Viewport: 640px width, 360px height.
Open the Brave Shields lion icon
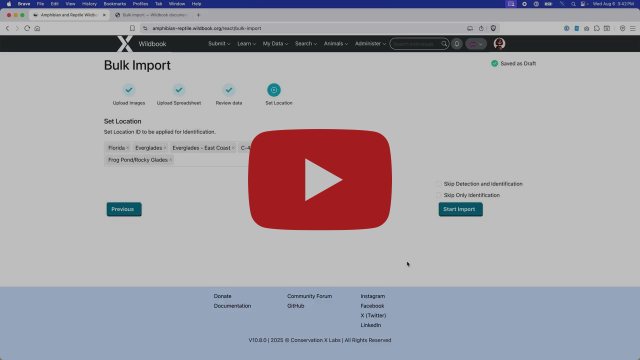(x=493, y=28)
